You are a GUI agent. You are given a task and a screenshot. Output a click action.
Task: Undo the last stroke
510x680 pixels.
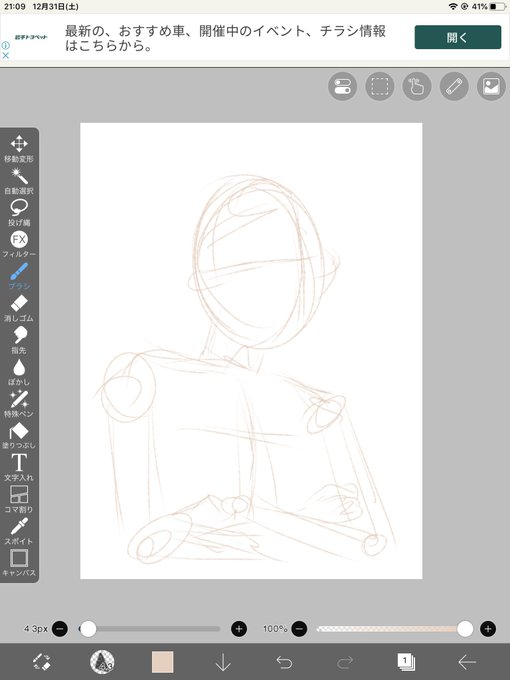[x=284, y=662]
